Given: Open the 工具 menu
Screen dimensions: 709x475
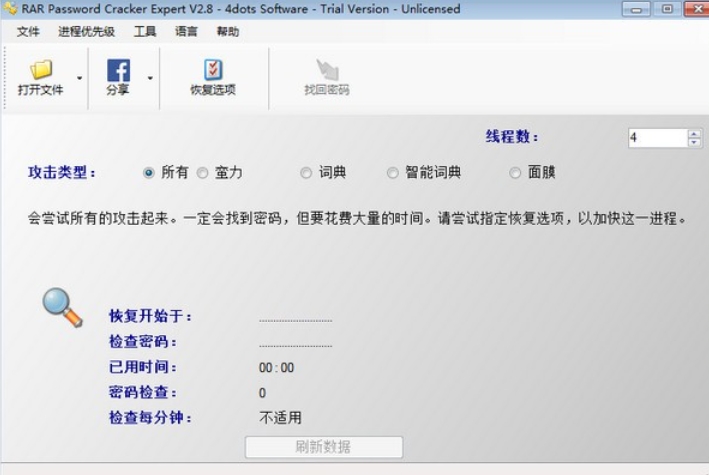Looking at the screenshot, I should (x=145, y=32).
